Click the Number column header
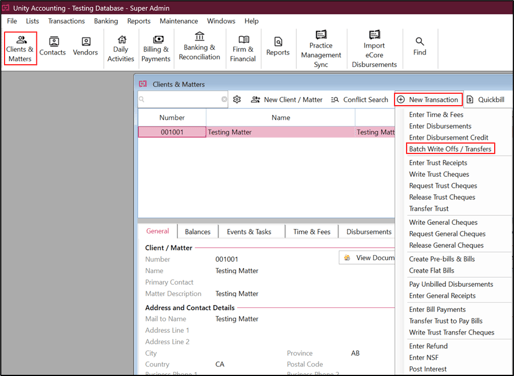This screenshot has height=376, width=514. click(x=172, y=118)
